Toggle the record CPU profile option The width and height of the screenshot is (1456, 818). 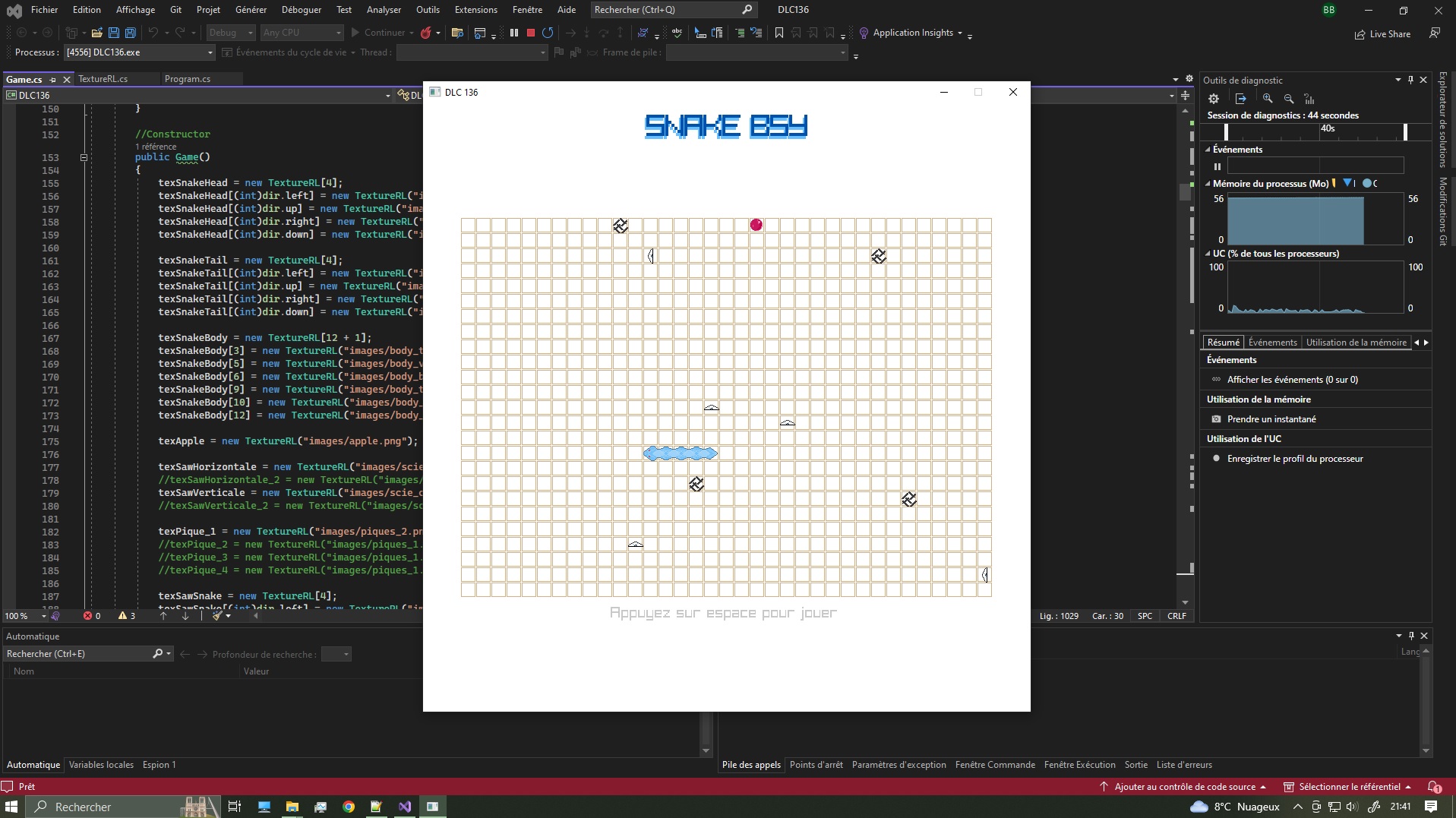click(1216, 459)
